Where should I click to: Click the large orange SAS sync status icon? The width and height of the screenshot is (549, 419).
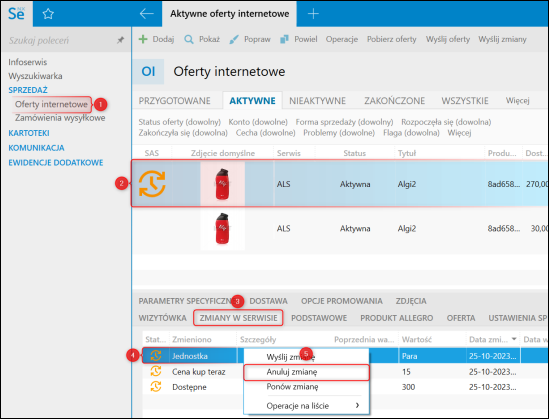coord(152,183)
